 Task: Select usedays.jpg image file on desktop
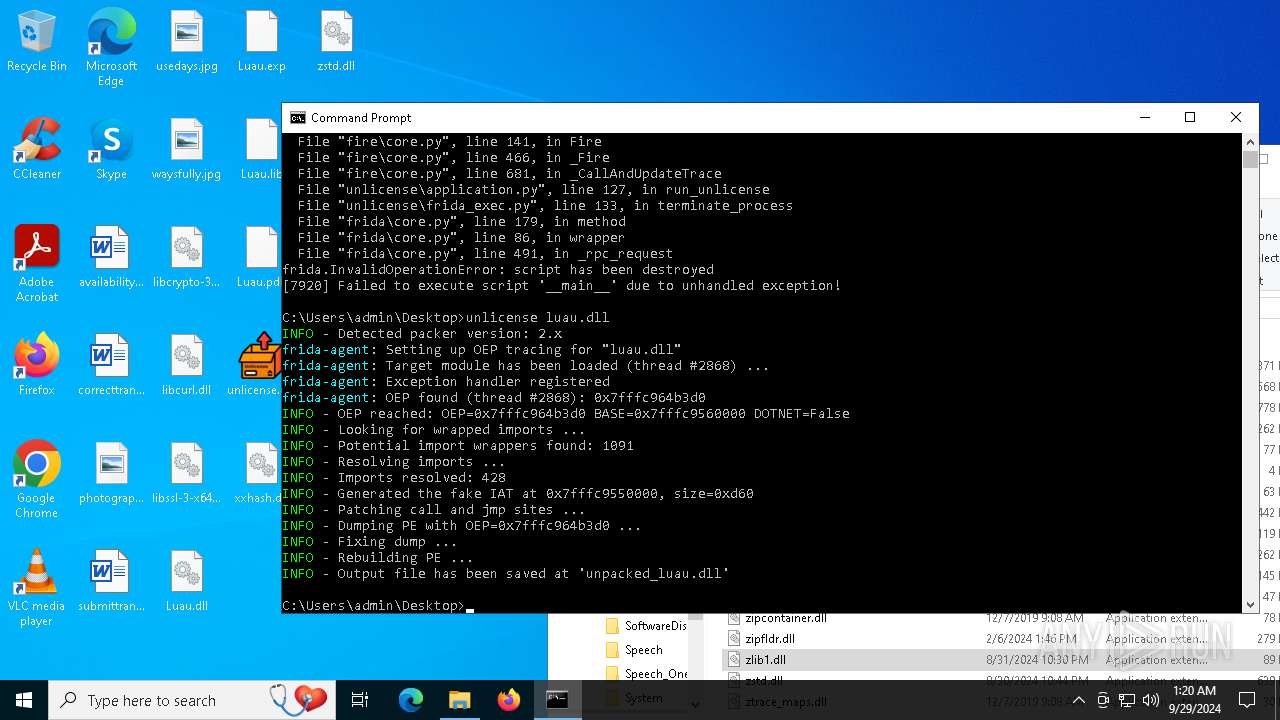[187, 42]
